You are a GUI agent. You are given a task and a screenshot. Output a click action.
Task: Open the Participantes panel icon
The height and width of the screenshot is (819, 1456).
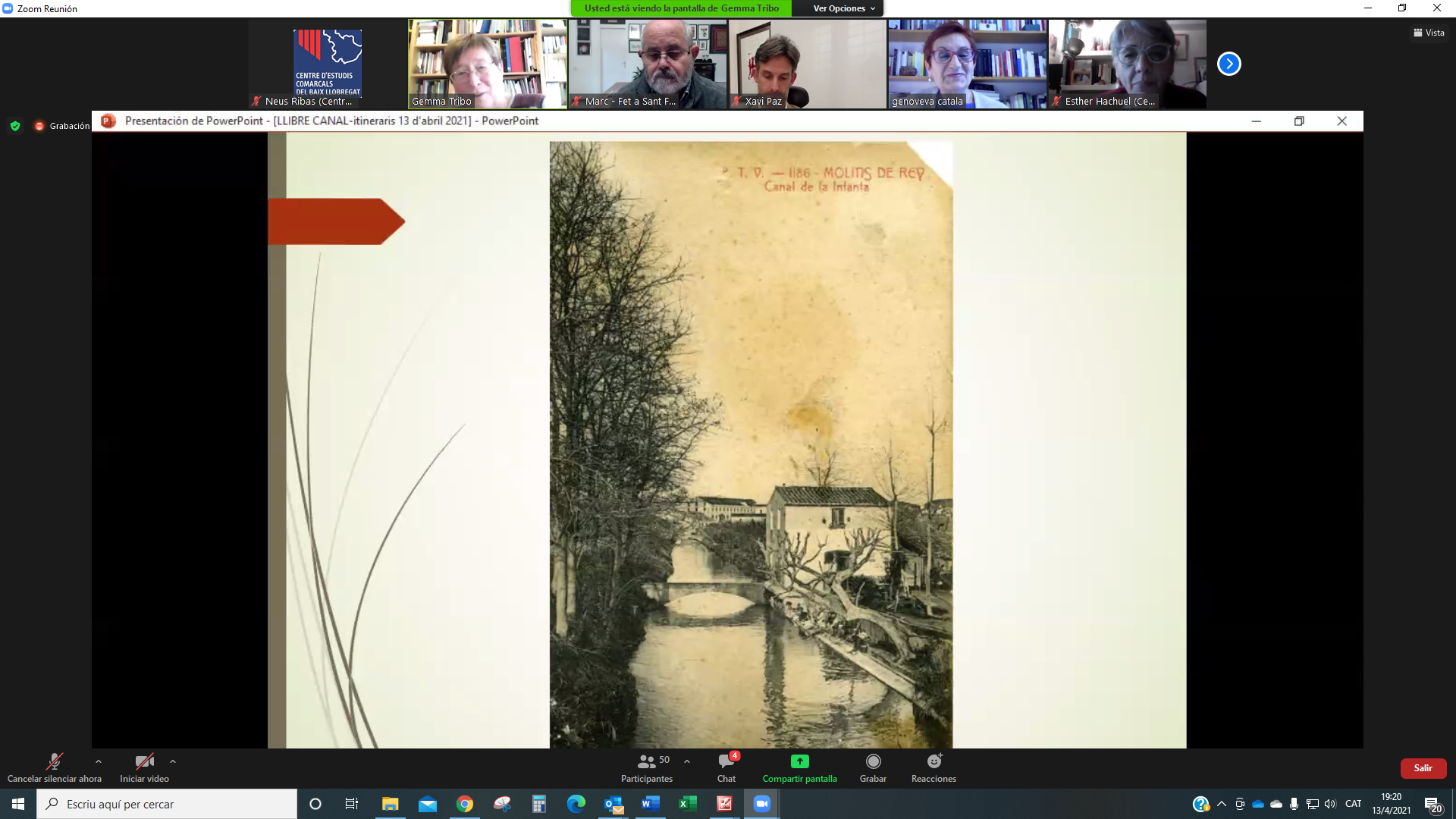[646, 761]
